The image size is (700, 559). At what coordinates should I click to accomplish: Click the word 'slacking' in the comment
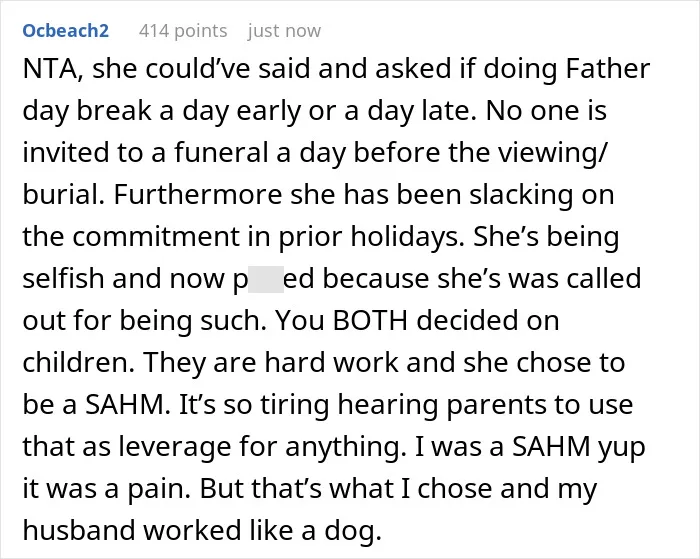point(521,196)
